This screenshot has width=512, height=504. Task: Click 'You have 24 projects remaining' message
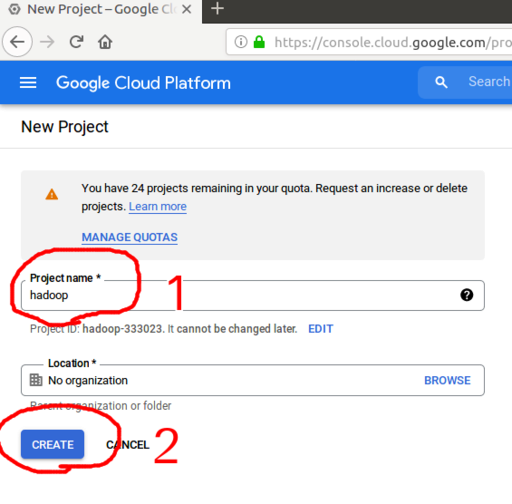point(274,197)
